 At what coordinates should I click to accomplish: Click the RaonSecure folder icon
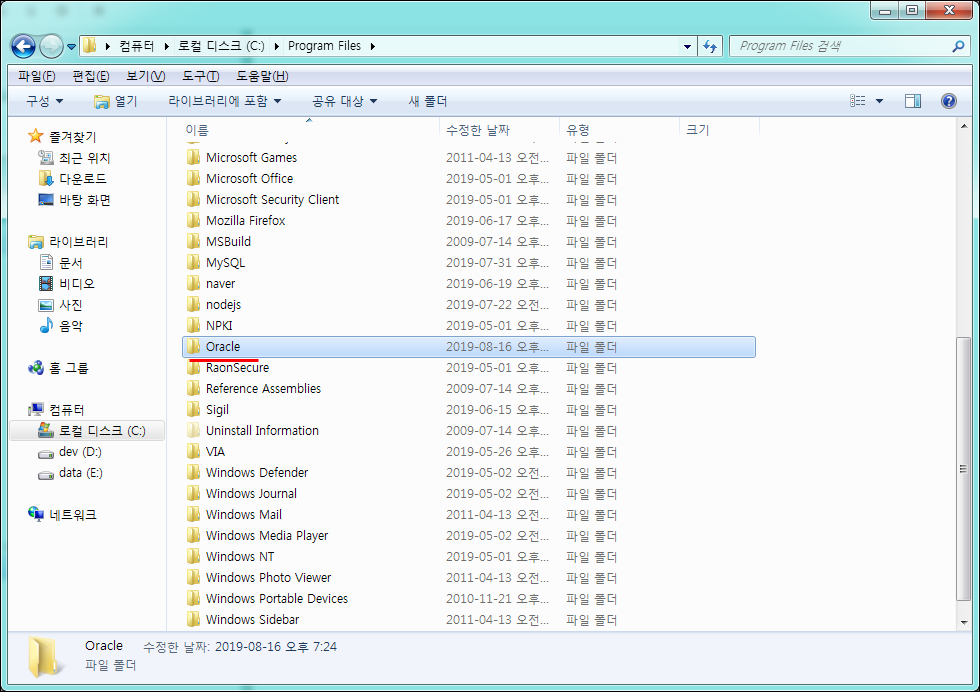click(194, 368)
